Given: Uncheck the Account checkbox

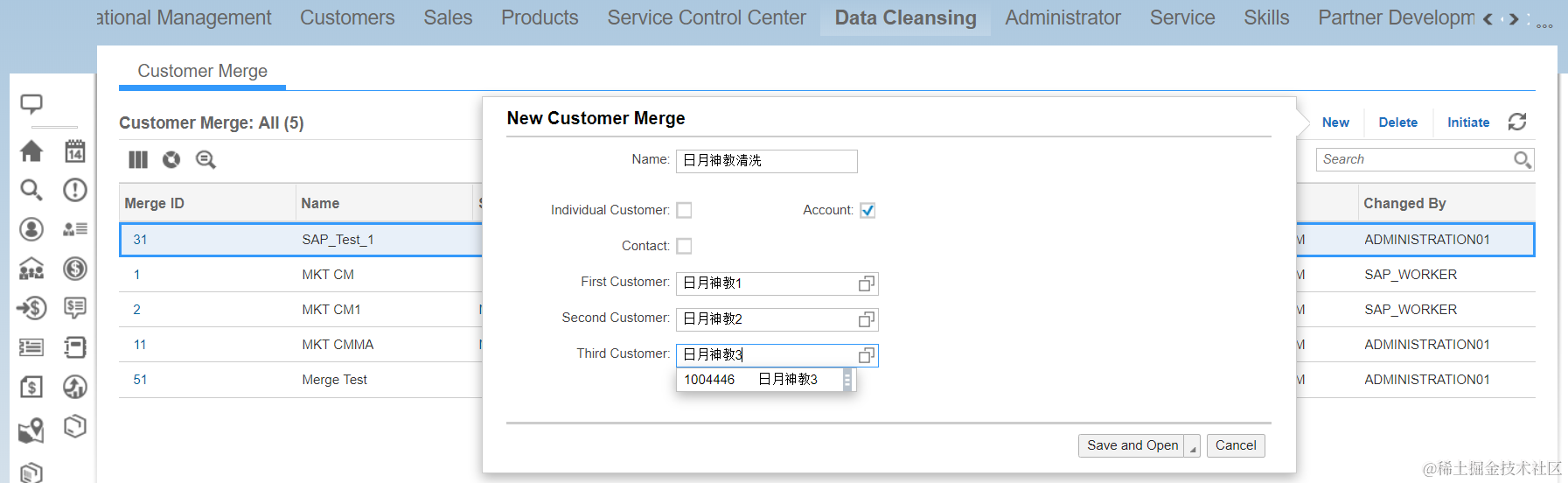Looking at the screenshot, I should point(868,210).
